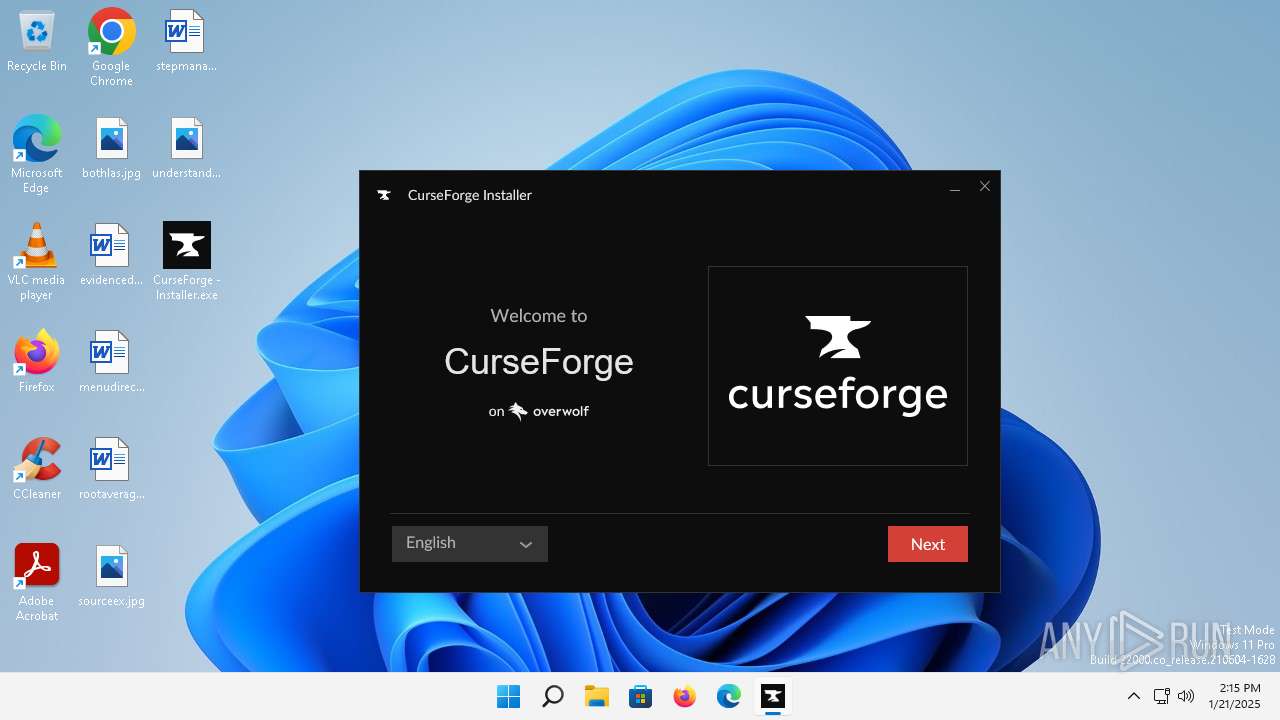
Task: Select the stepmana... Word document icon
Action: (186, 42)
